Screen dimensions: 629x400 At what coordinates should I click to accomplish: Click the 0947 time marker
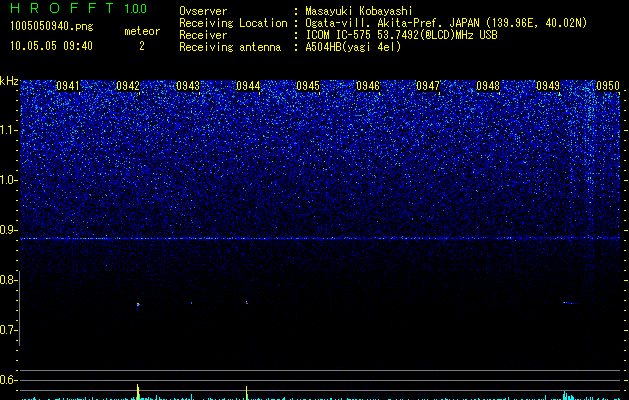point(428,86)
